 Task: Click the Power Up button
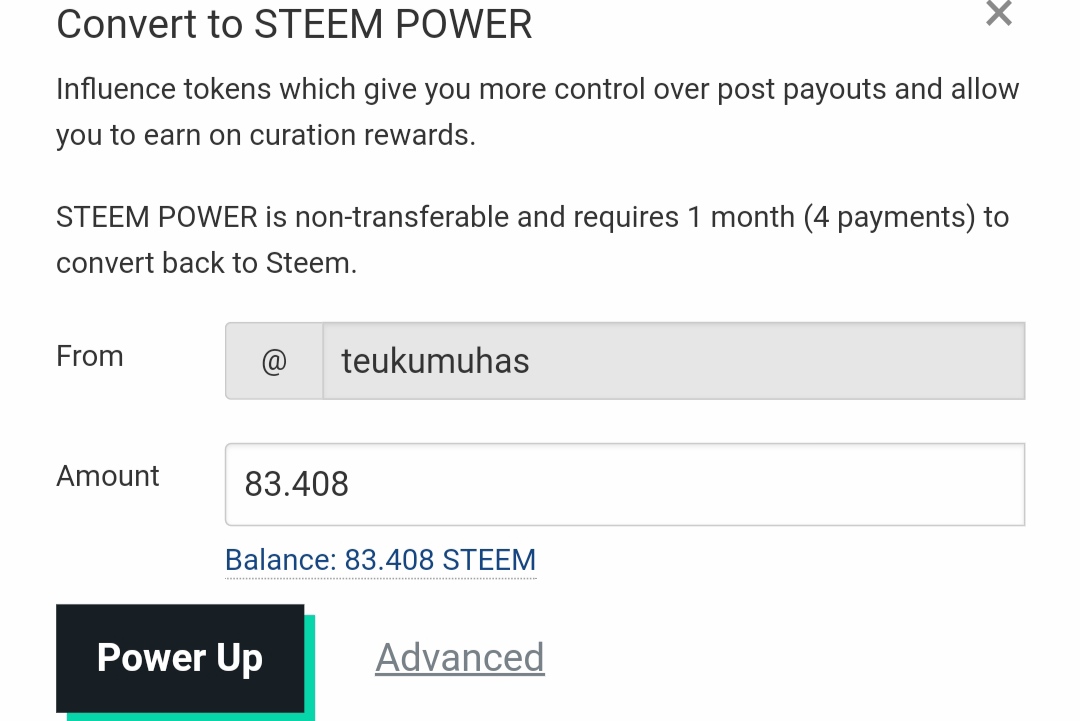180,658
